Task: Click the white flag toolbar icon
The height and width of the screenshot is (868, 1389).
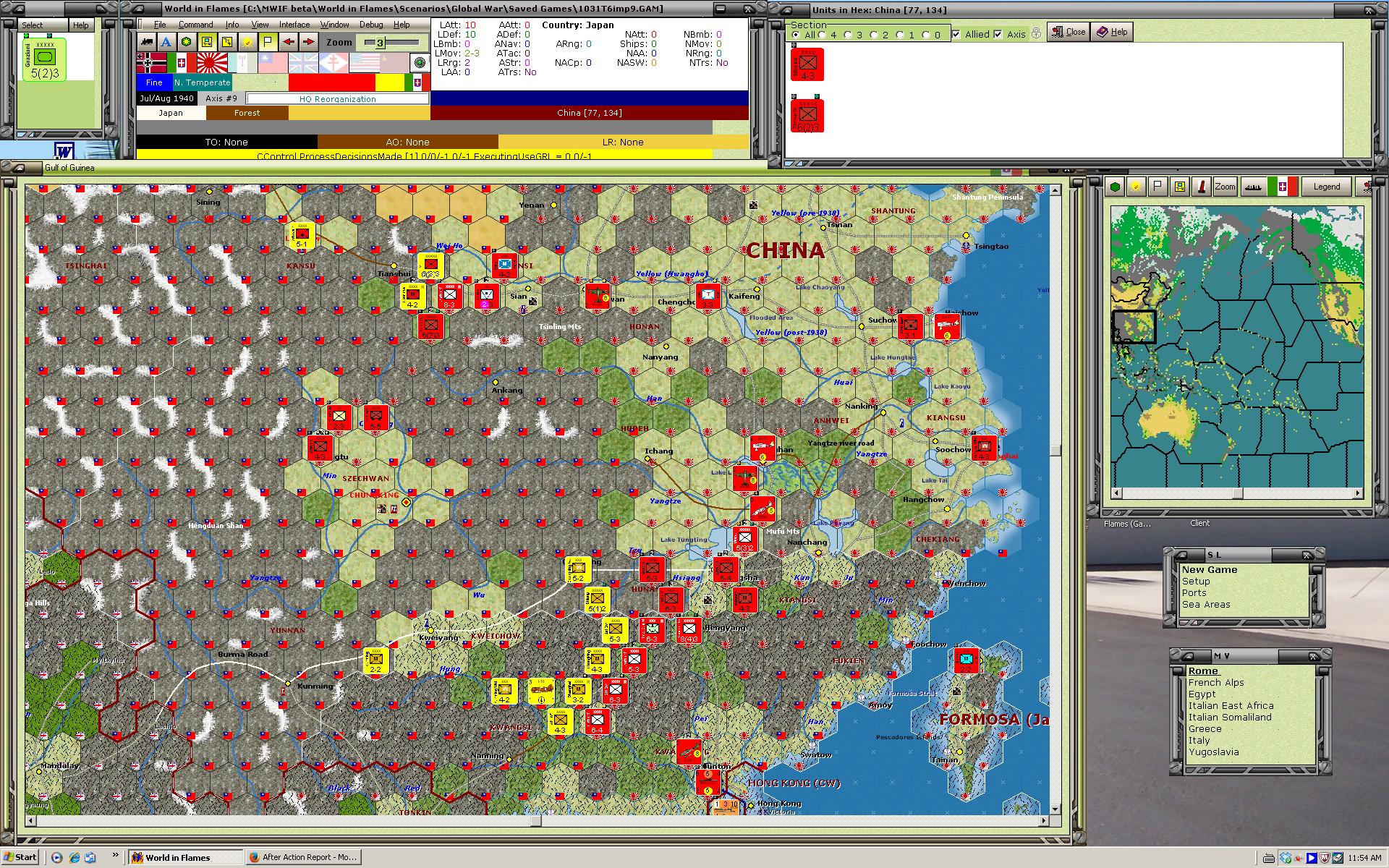Action: tap(268, 42)
